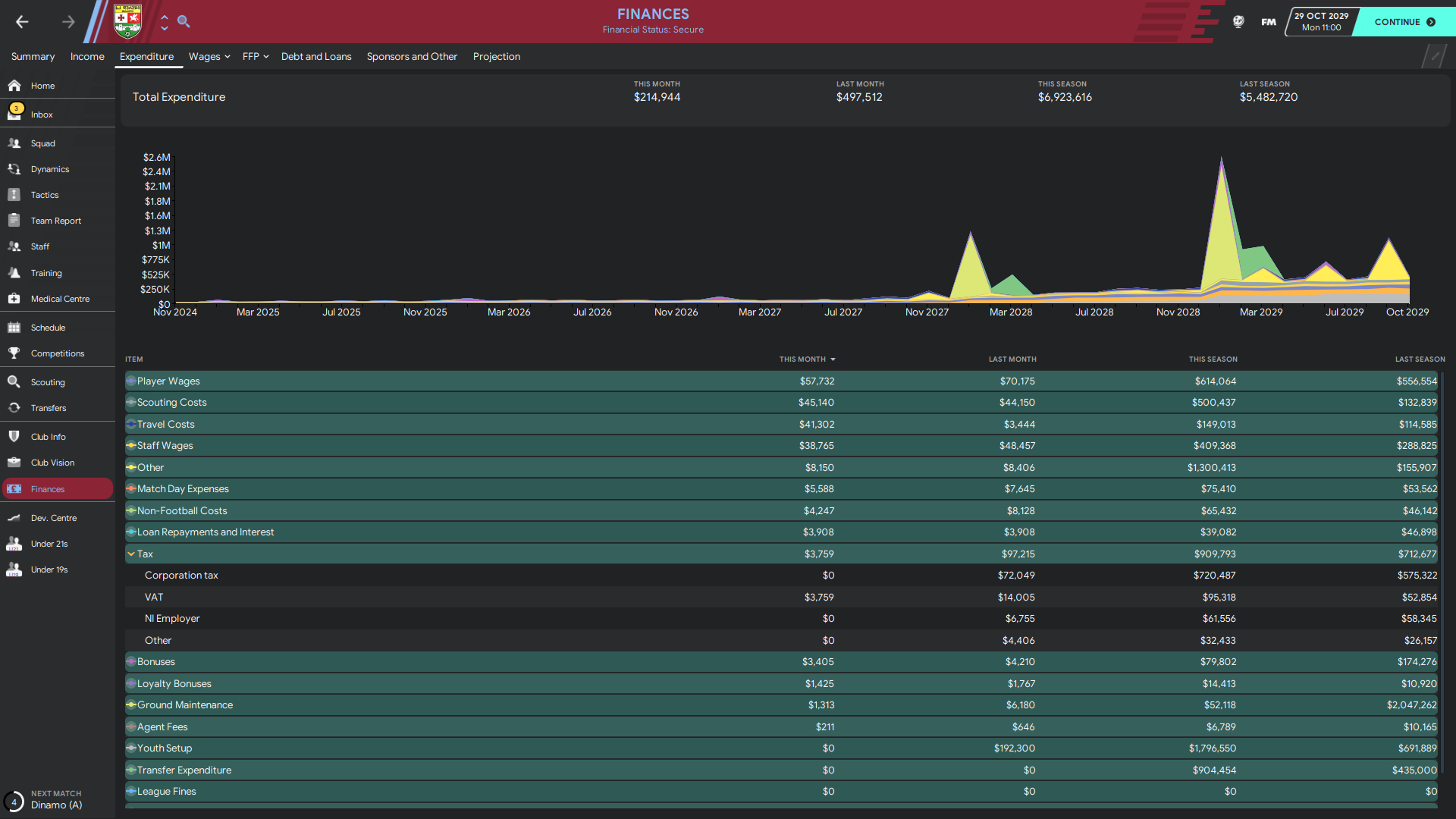The height and width of the screenshot is (819, 1456).
Task: Switch to the Summary tab
Action: point(33,56)
